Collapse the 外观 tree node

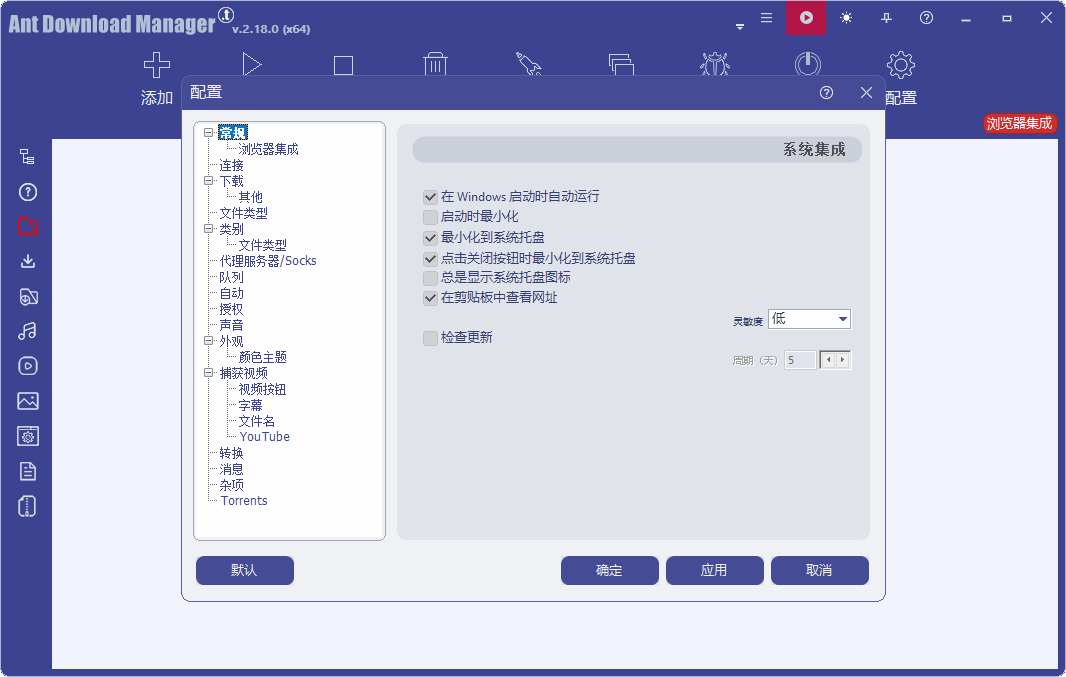point(209,341)
